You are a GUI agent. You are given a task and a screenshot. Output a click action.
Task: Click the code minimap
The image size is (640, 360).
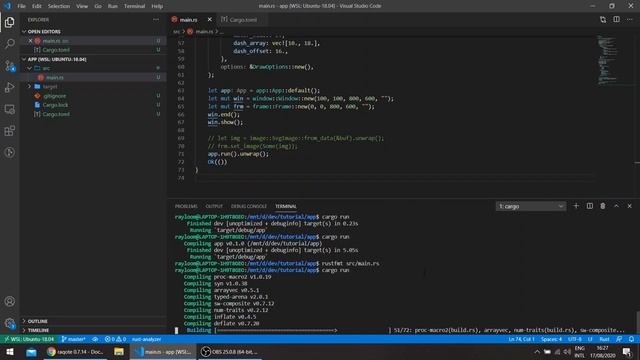click(608, 60)
